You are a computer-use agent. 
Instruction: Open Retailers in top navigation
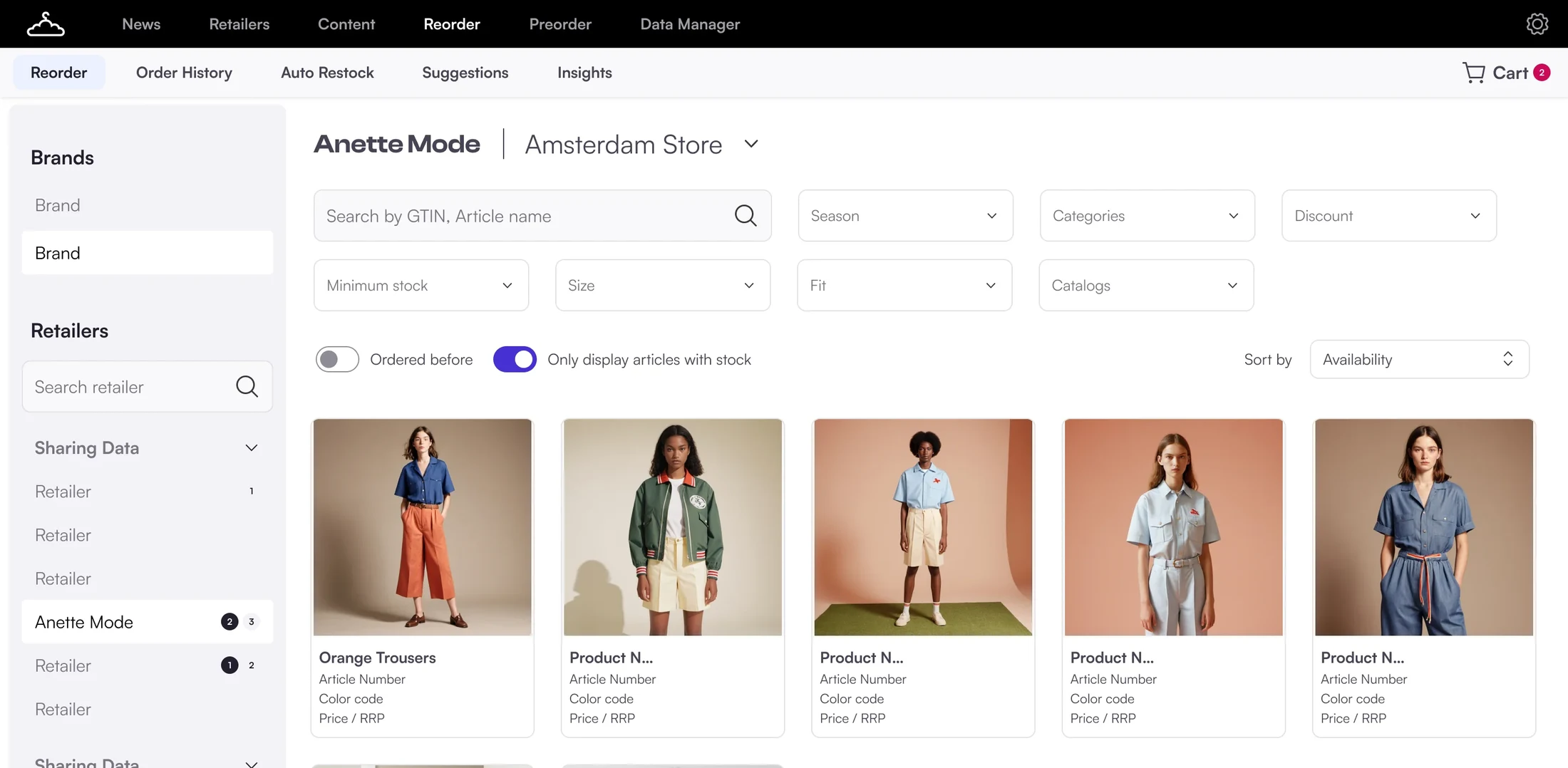[239, 24]
